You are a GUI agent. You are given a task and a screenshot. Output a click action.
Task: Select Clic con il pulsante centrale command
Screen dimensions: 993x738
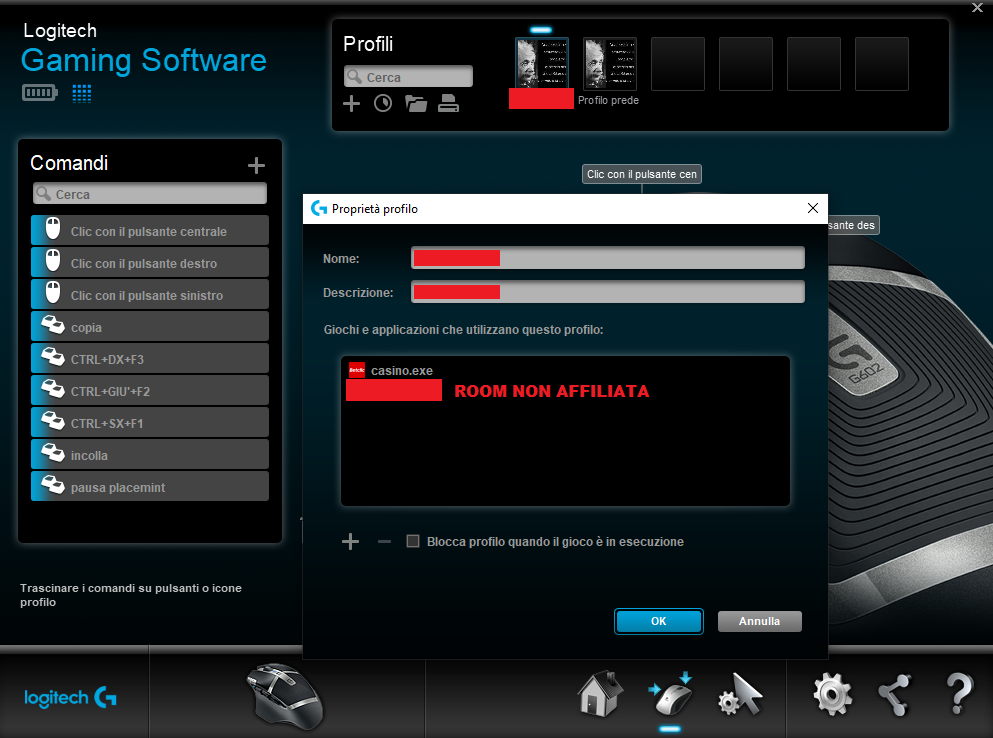(150, 231)
